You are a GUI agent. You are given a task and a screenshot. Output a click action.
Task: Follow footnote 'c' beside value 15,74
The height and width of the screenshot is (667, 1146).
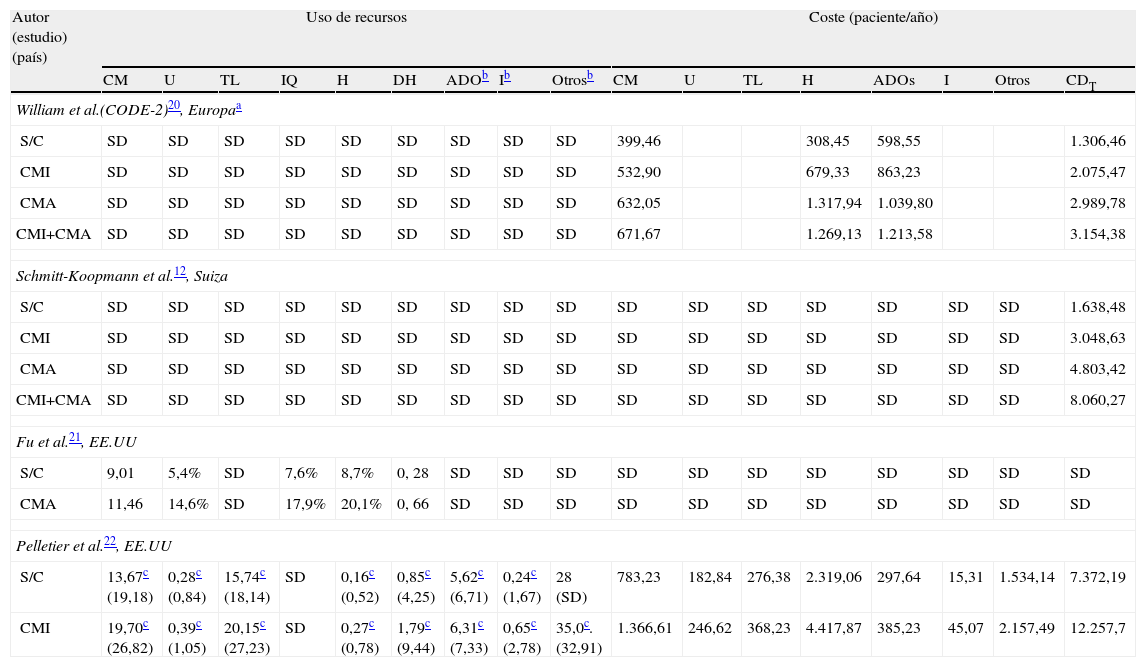point(262,572)
